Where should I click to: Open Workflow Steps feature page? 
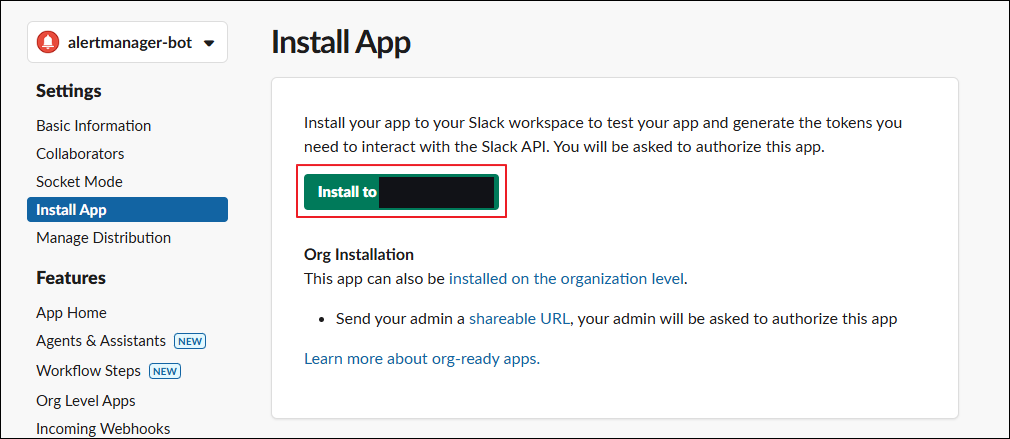pos(88,371)
